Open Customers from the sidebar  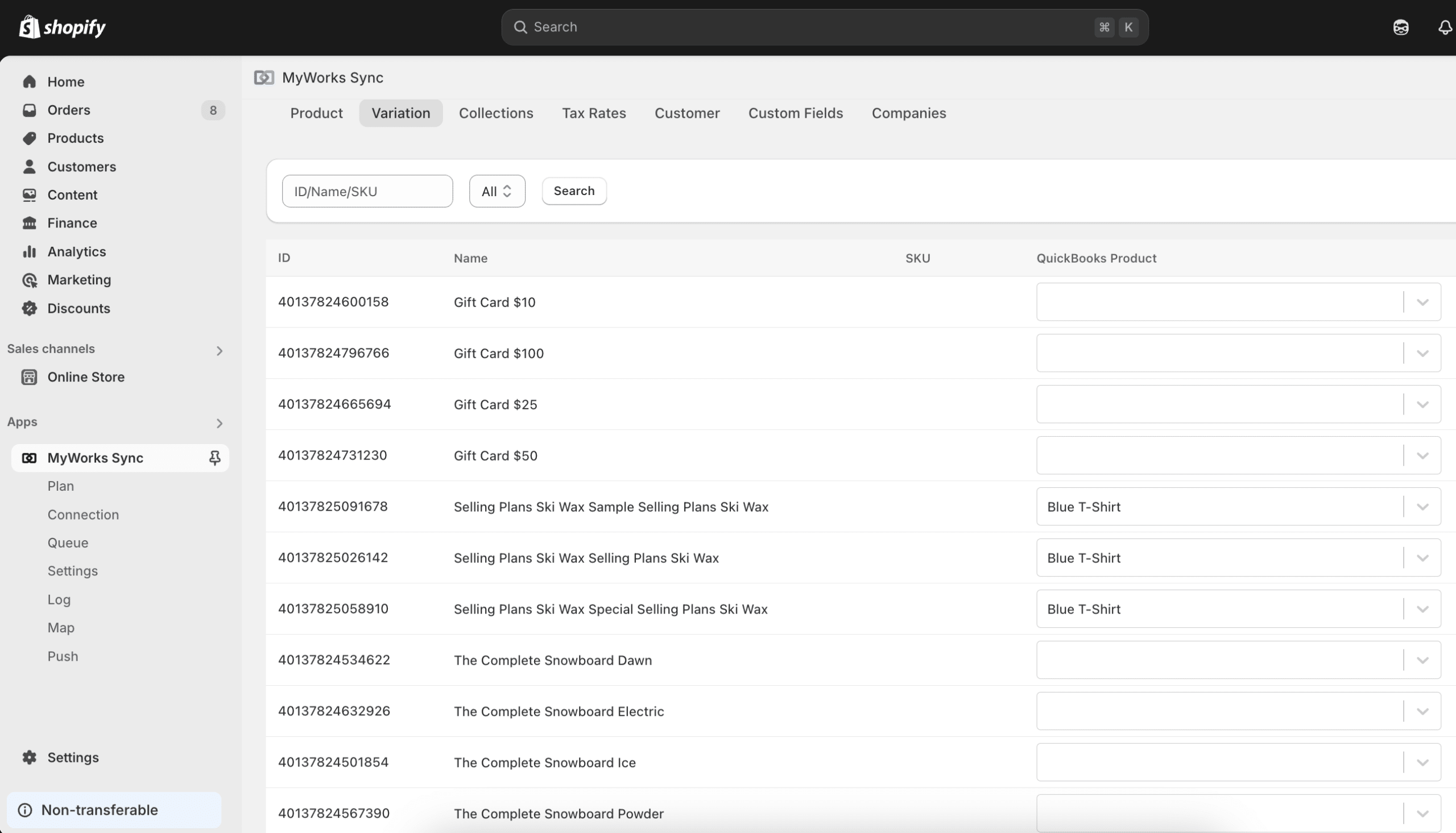(81, 167)
